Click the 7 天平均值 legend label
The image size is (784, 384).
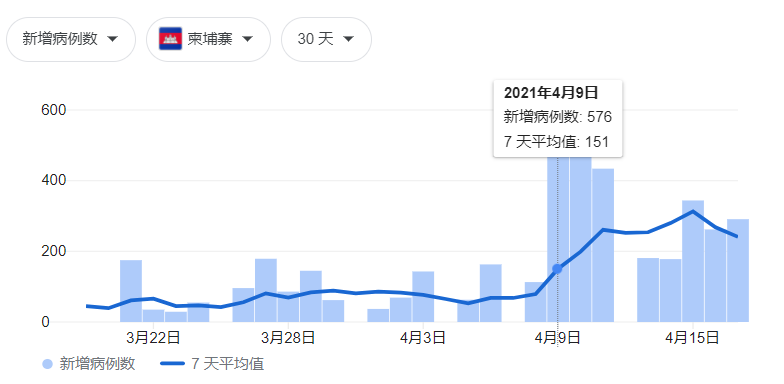coord(228,364)
